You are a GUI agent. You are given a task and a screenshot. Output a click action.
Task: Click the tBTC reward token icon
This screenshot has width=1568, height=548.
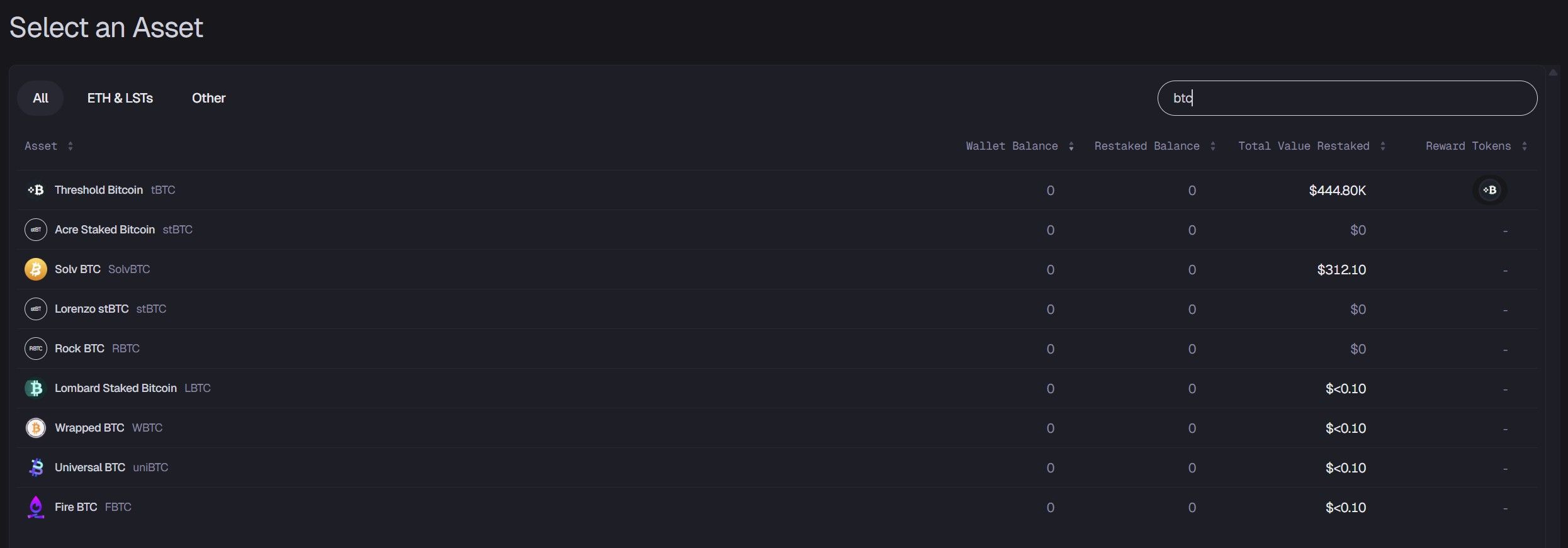pos(1489,190)
